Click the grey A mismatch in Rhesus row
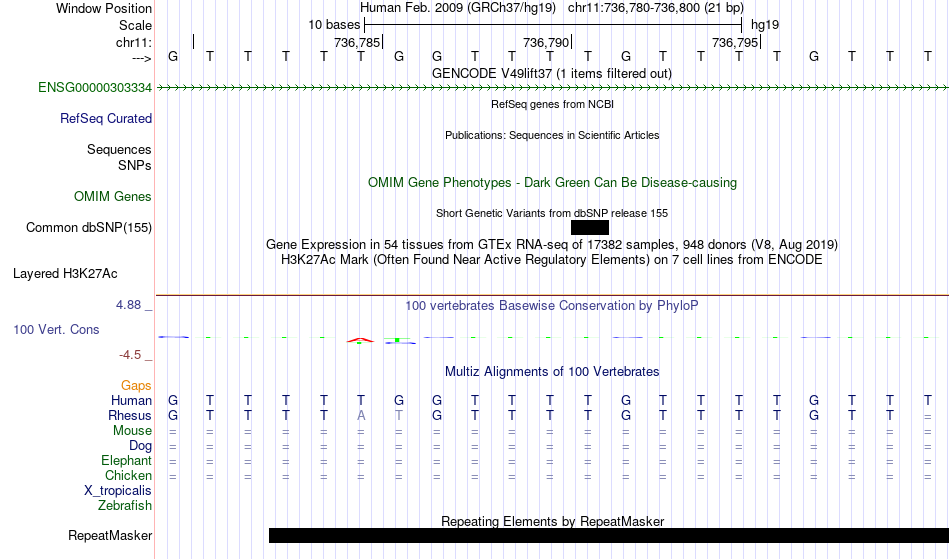 361,415
